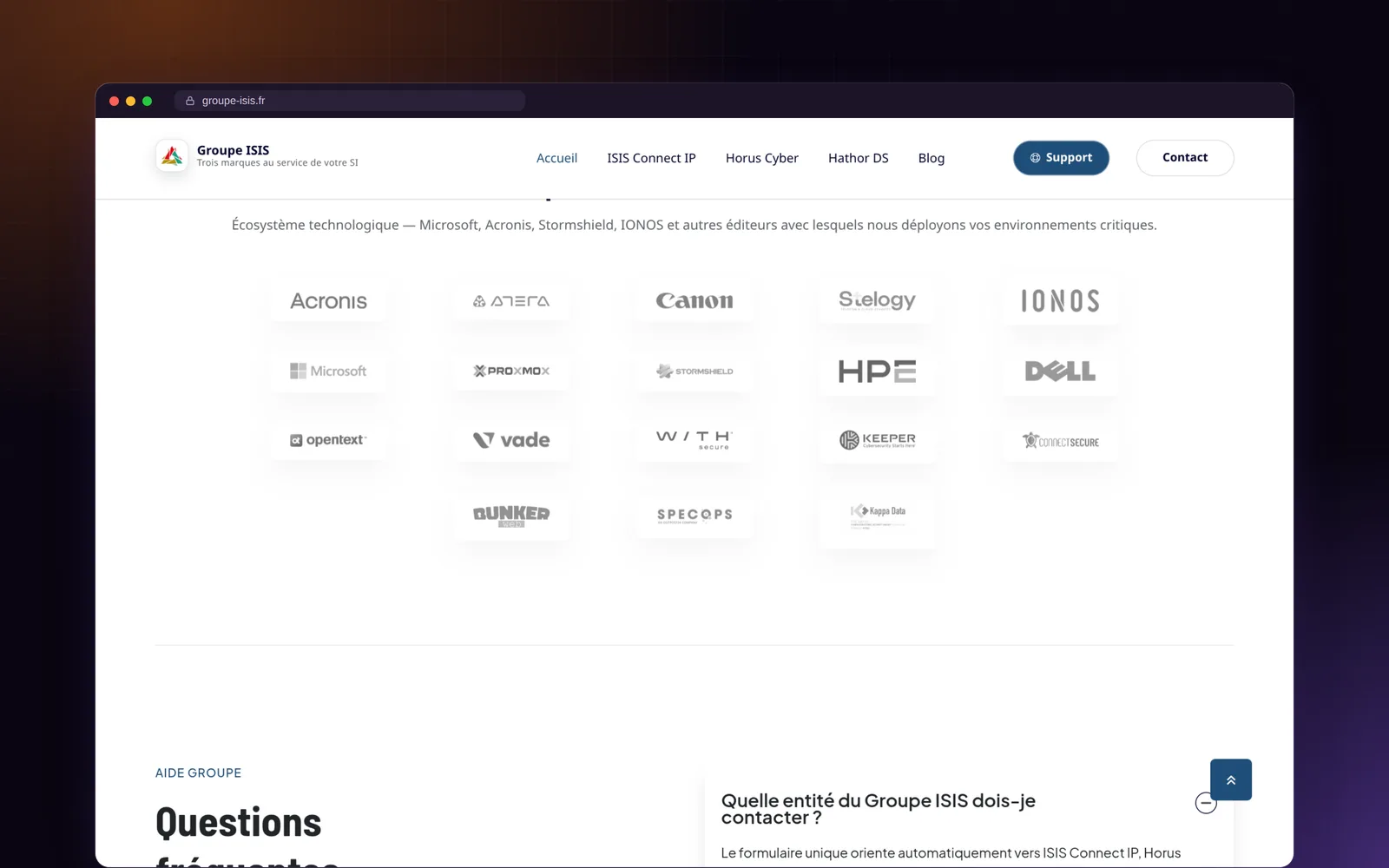Click the 'Quelle entité du Groupe ISIS' question

point(879,809)
